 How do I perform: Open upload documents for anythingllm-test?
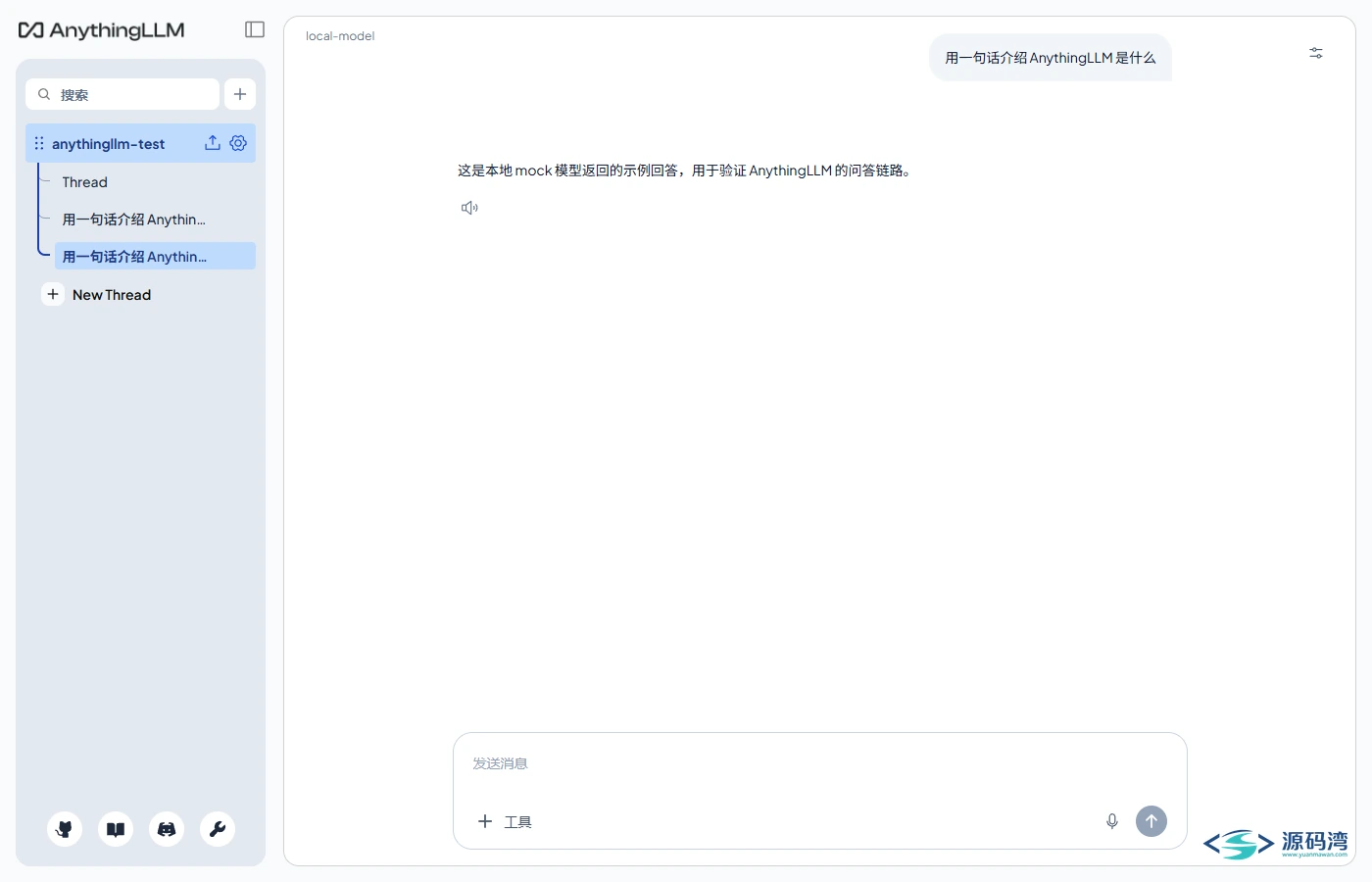coord(213,143)
